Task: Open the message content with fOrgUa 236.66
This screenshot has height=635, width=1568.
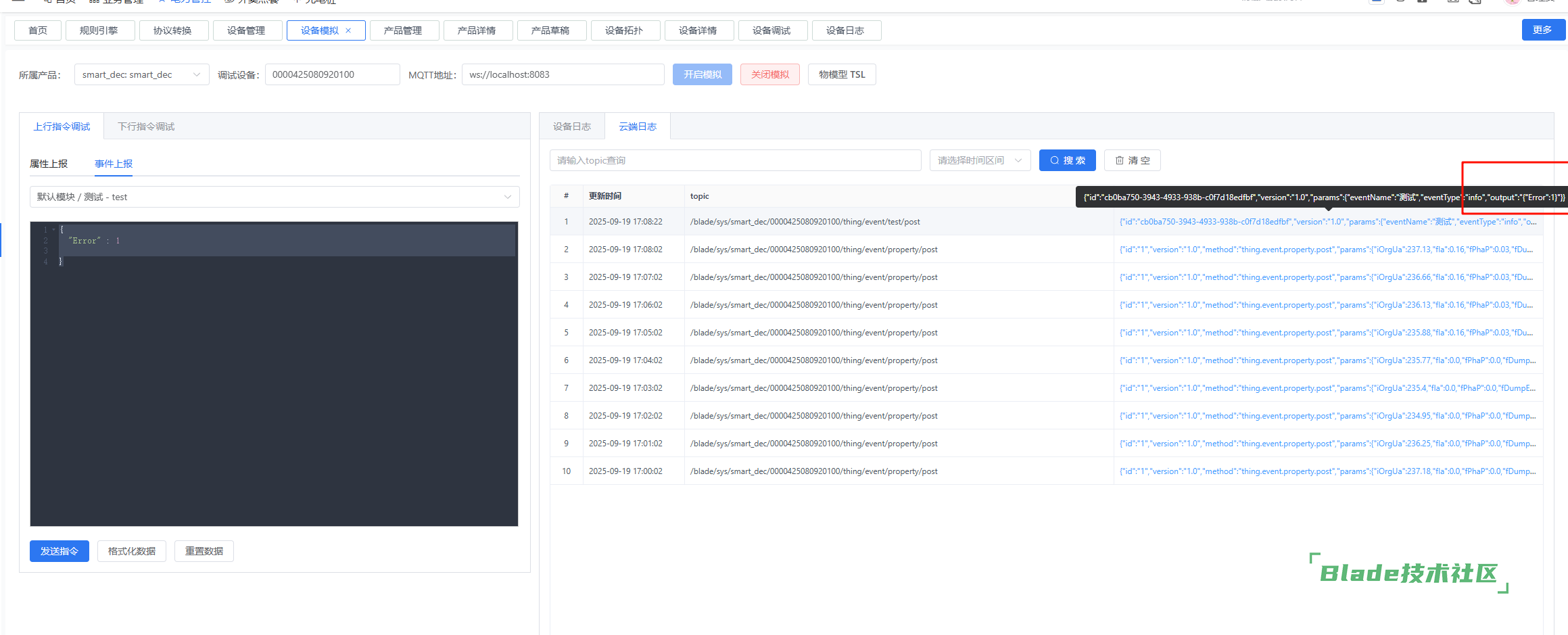Action: [1327, 277]
